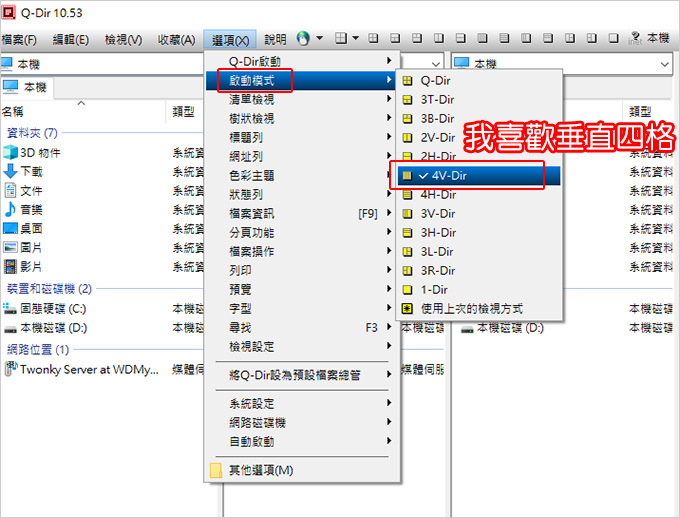Choose 3T-Dir in the startup submenu

479,100
